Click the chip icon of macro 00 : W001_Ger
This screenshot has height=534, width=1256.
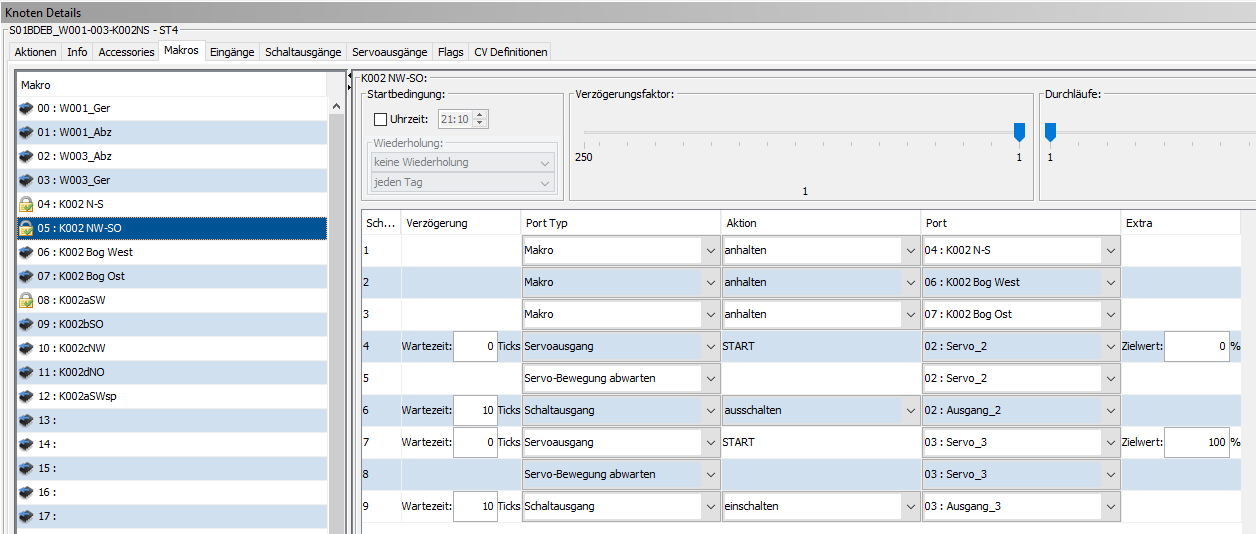click(26, 108)
